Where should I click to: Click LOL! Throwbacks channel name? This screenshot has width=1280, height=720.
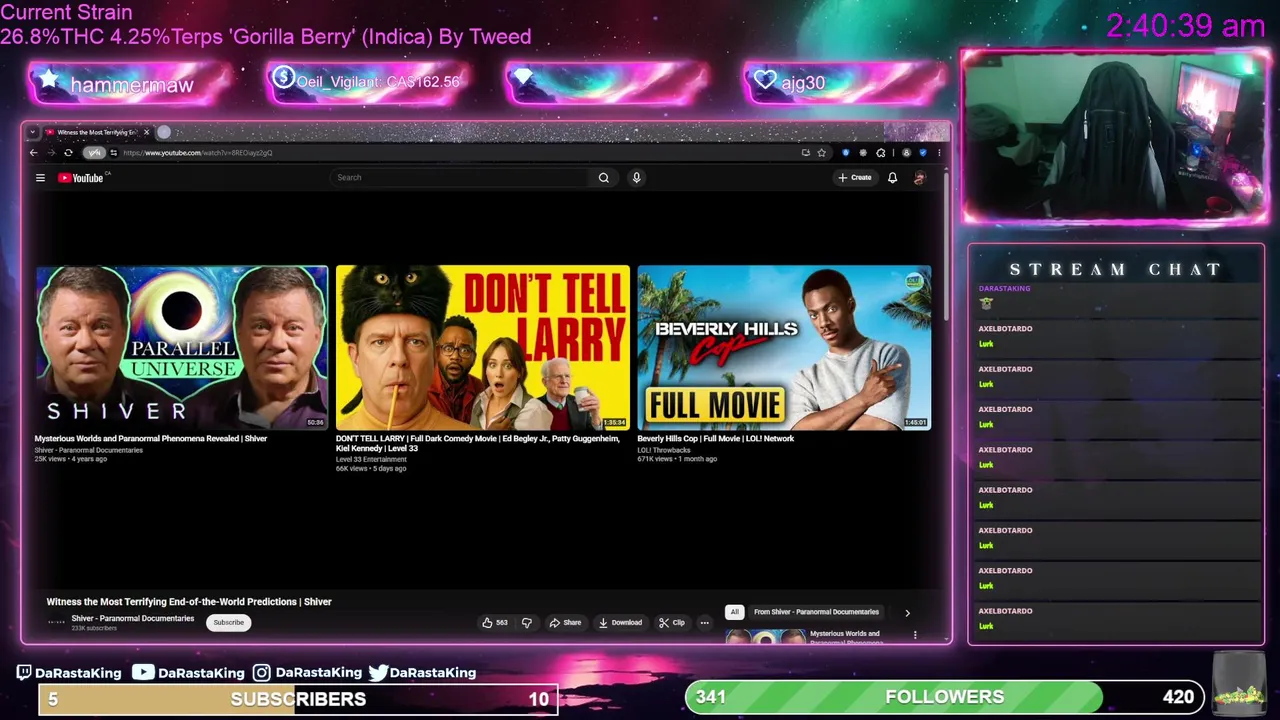[x=664, y=450]
